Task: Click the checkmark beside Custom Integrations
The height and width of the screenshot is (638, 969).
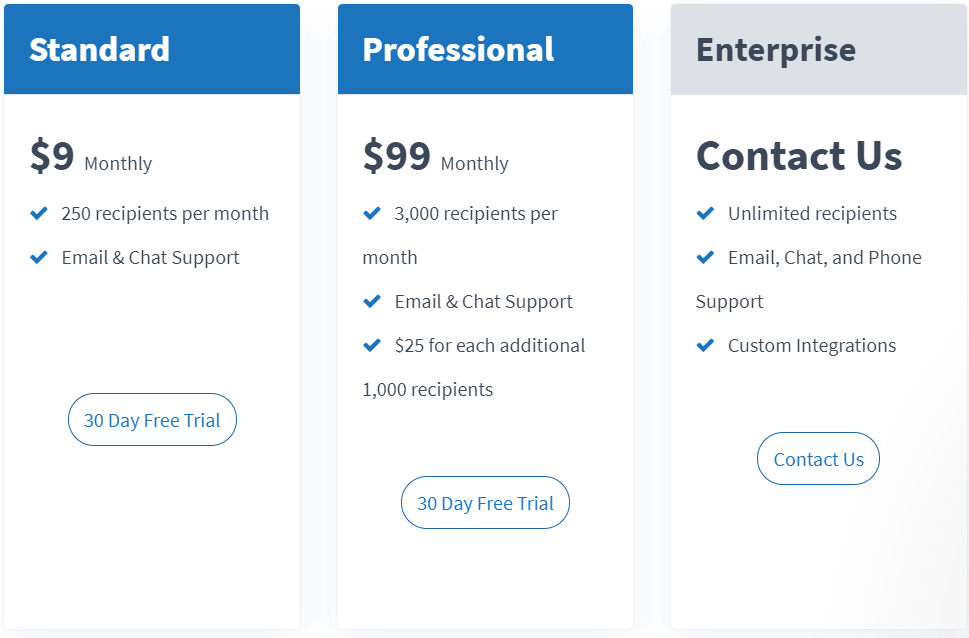Action: coord(705,345)
